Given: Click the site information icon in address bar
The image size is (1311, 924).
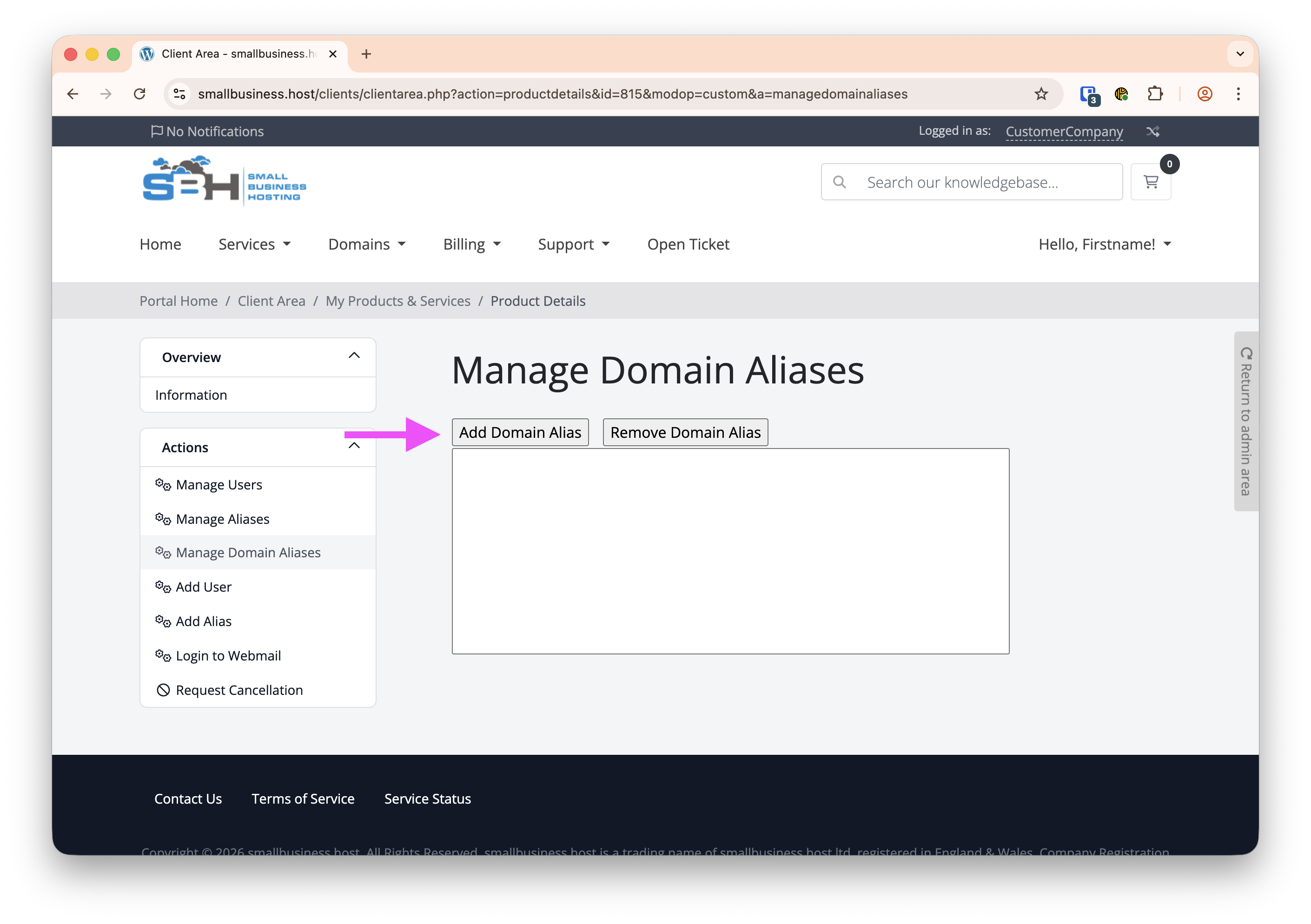Looking at the screenshot, I should [179, 93].
